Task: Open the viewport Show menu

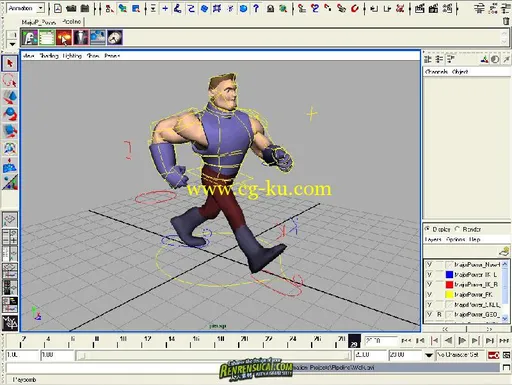Action: tap(93, 56)
